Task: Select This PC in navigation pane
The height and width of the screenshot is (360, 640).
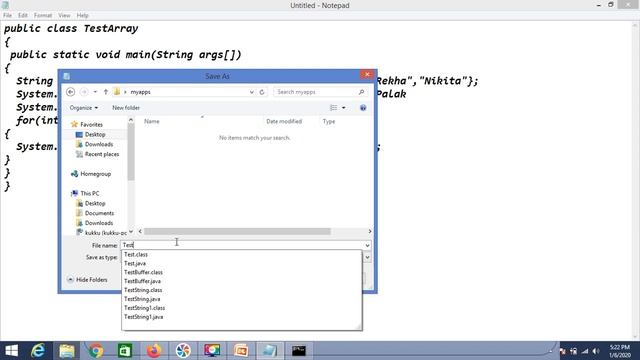Action: (x=89, y=193)
